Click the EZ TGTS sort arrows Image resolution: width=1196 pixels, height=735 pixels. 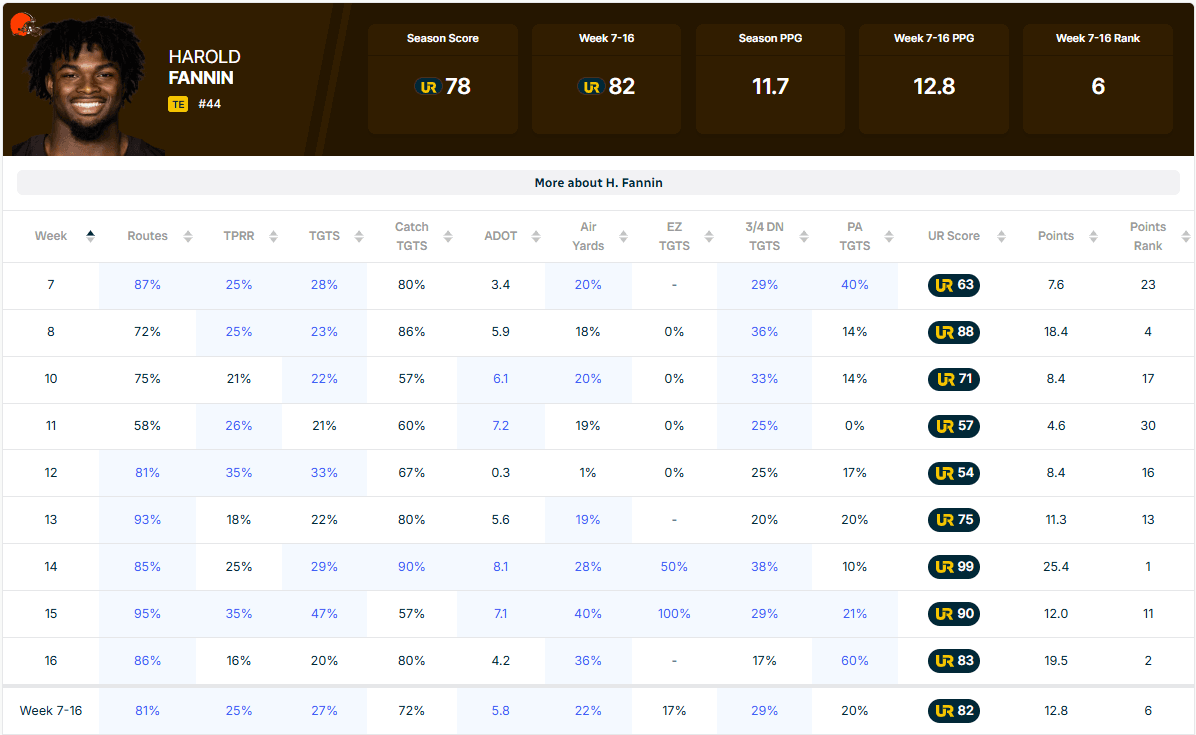click(709, 236)
